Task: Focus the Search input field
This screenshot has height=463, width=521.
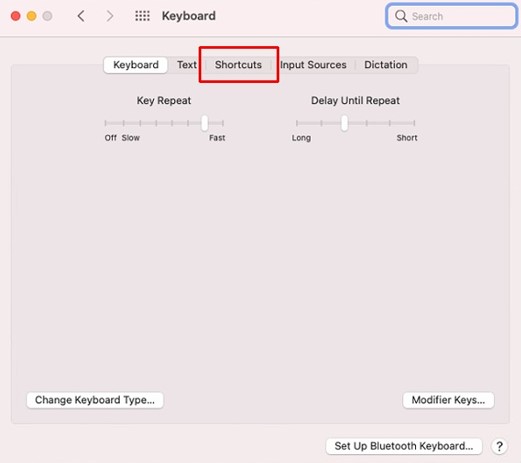Action: pyautogui.click(x=451, y=16)
